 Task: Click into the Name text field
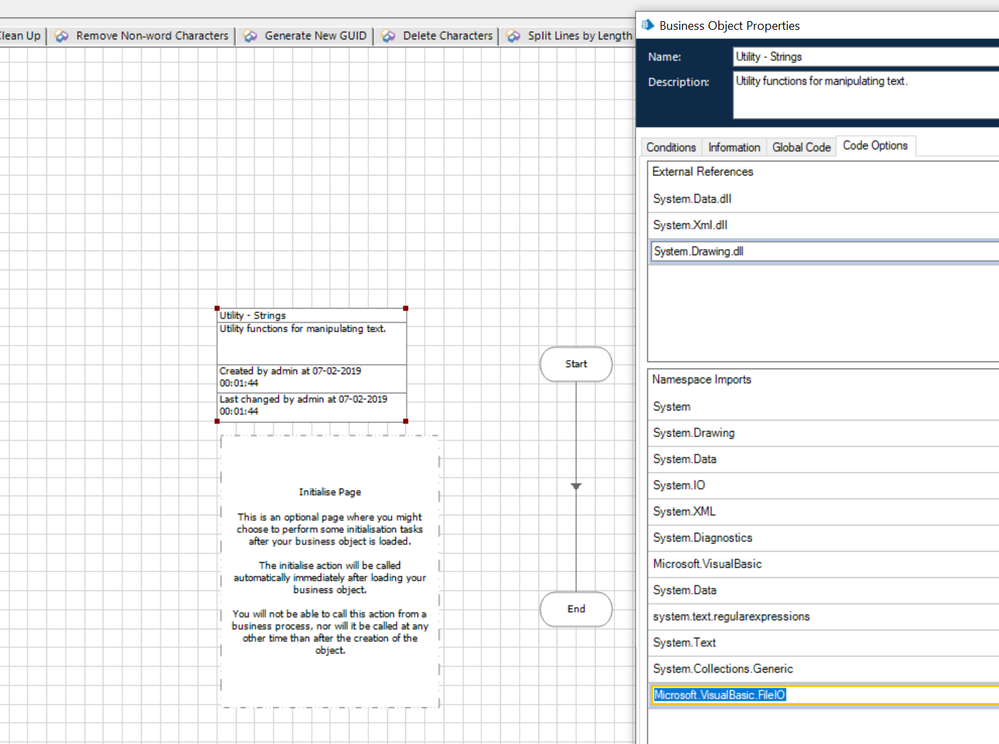[x=865, y=57]
